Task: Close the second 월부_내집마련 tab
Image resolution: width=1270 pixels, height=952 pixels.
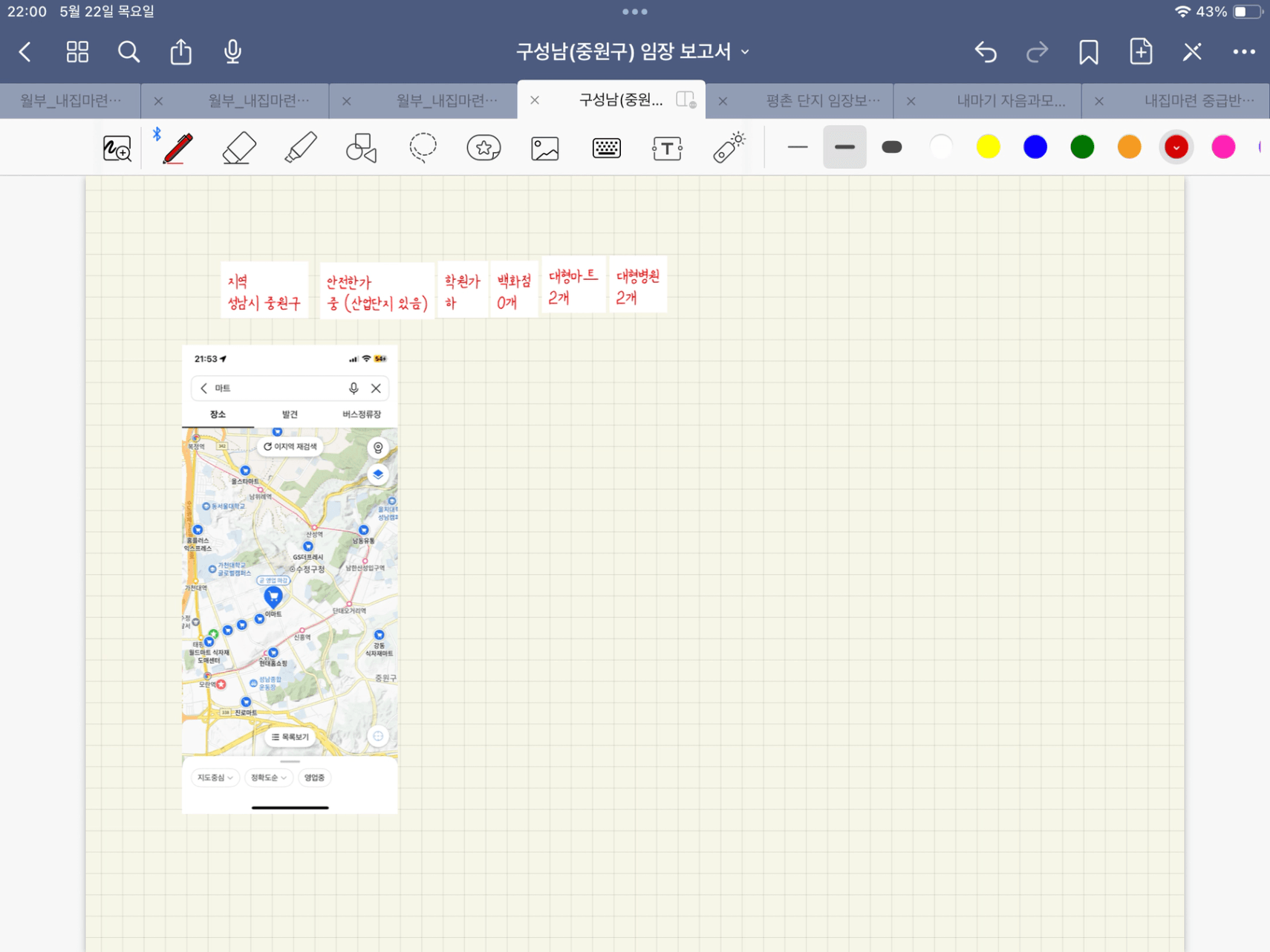Action: tap(158, 100)
